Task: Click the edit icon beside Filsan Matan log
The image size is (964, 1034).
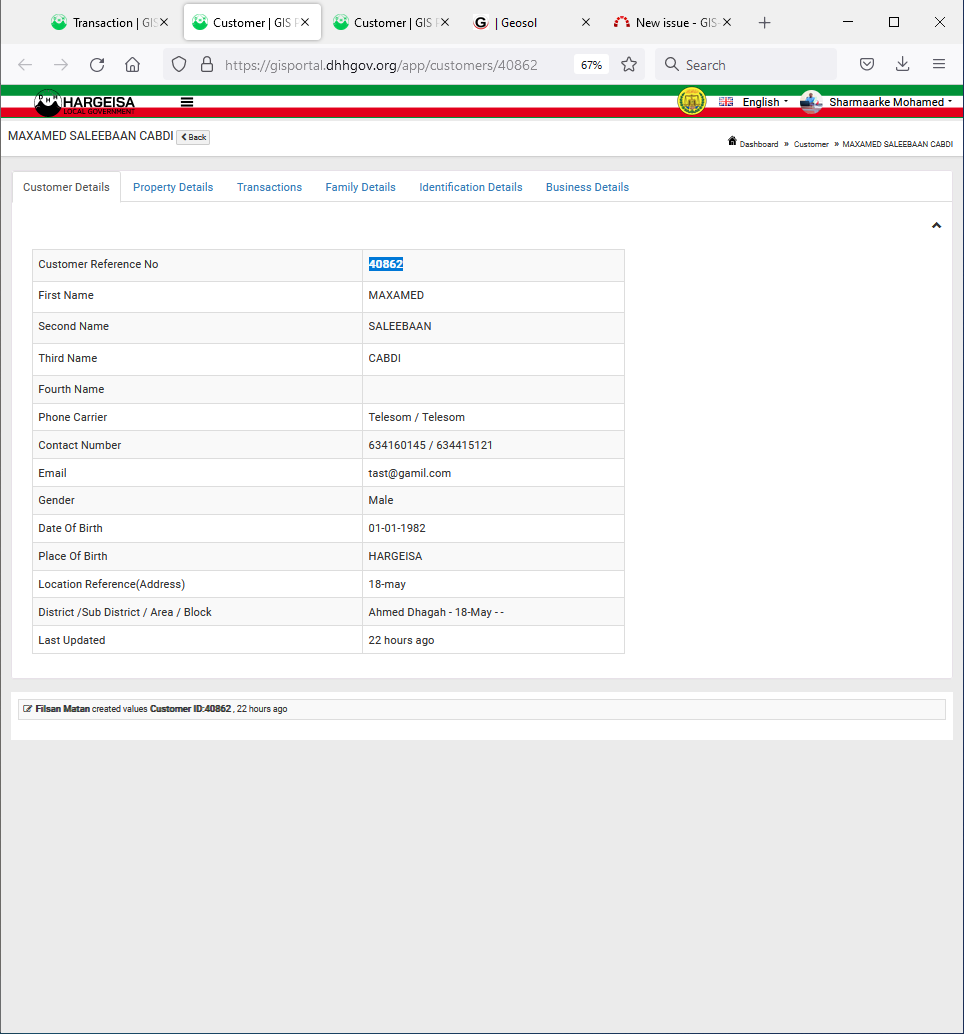Action: point(27,709)
